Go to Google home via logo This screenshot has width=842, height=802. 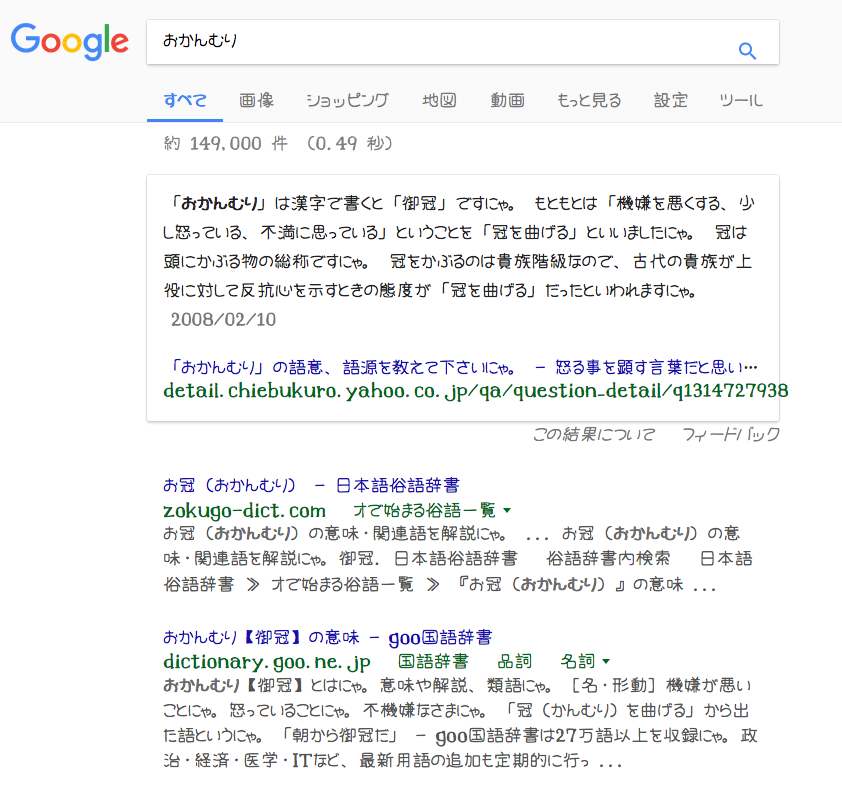point(70,41)
